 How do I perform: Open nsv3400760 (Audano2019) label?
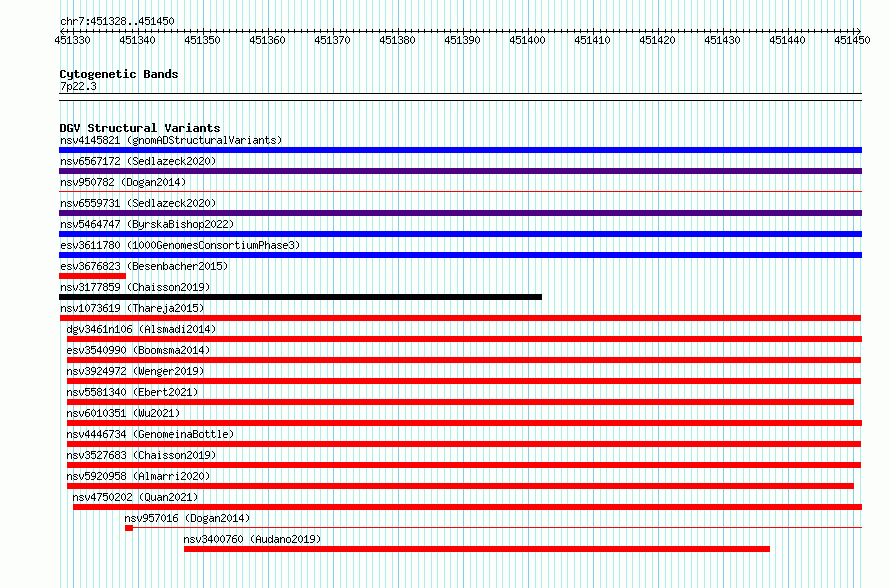pos(252,539)
